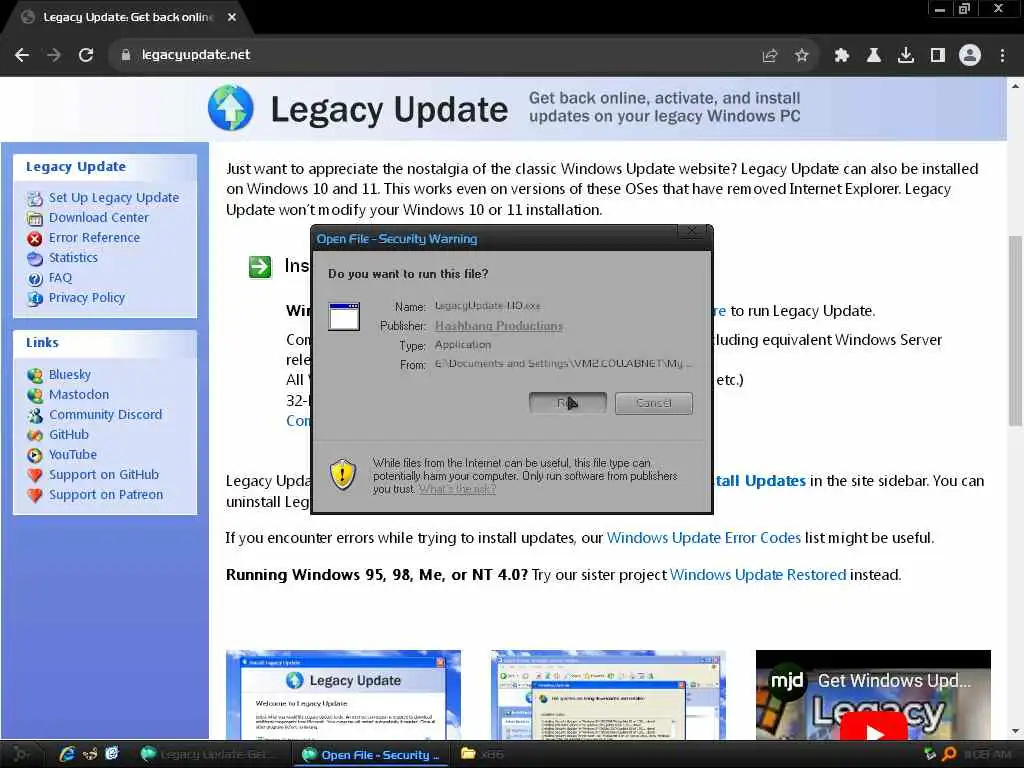This screenshot has width=1024, height=768.
Task: Open the profile avatar menu
Action: click(x=970, y=56)
